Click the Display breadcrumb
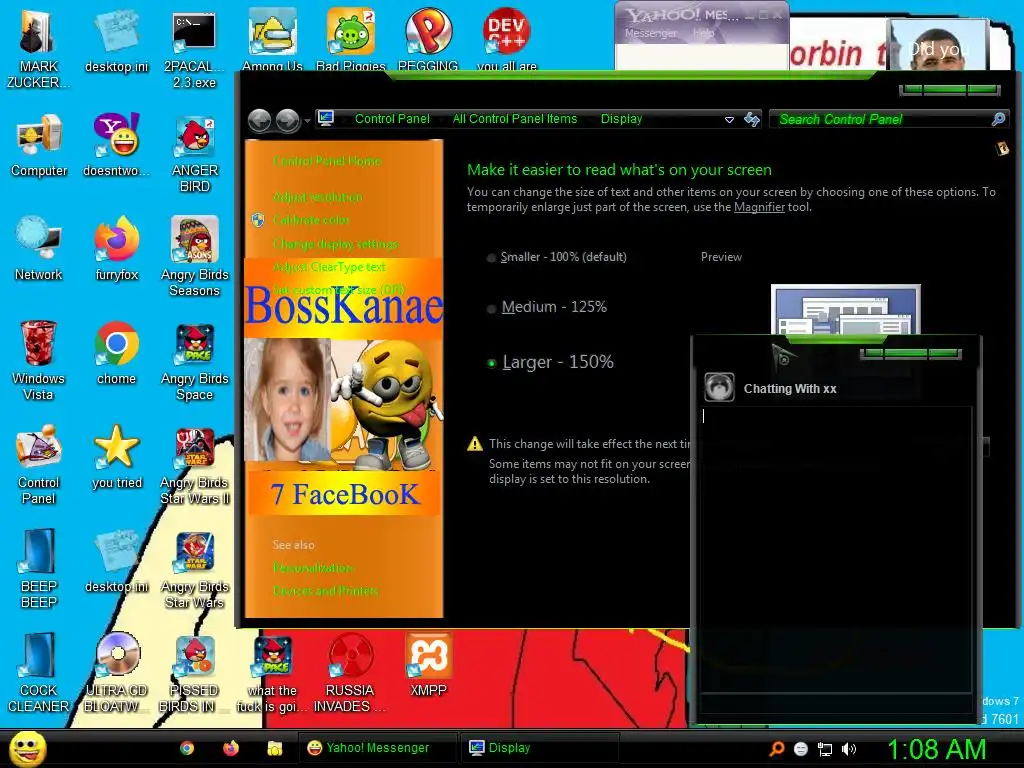The height and width of the screenshot is (768, 1024). click(x=621, y=119)
